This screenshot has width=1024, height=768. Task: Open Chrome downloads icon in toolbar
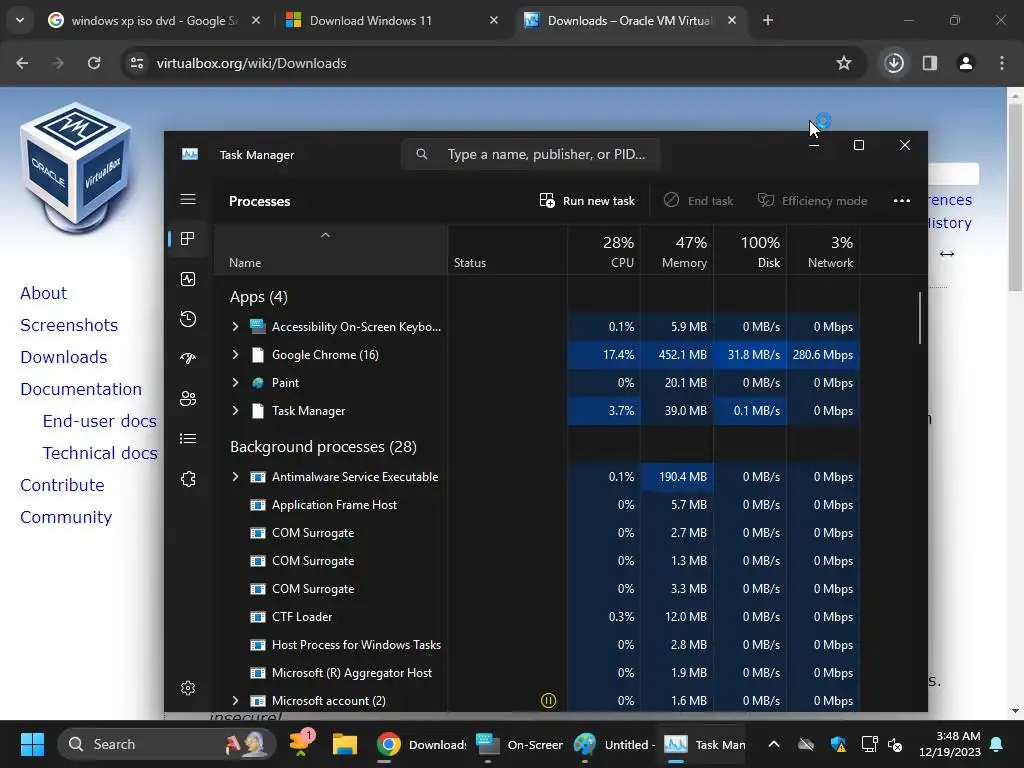pyautogui.click(x=894, y=63)
